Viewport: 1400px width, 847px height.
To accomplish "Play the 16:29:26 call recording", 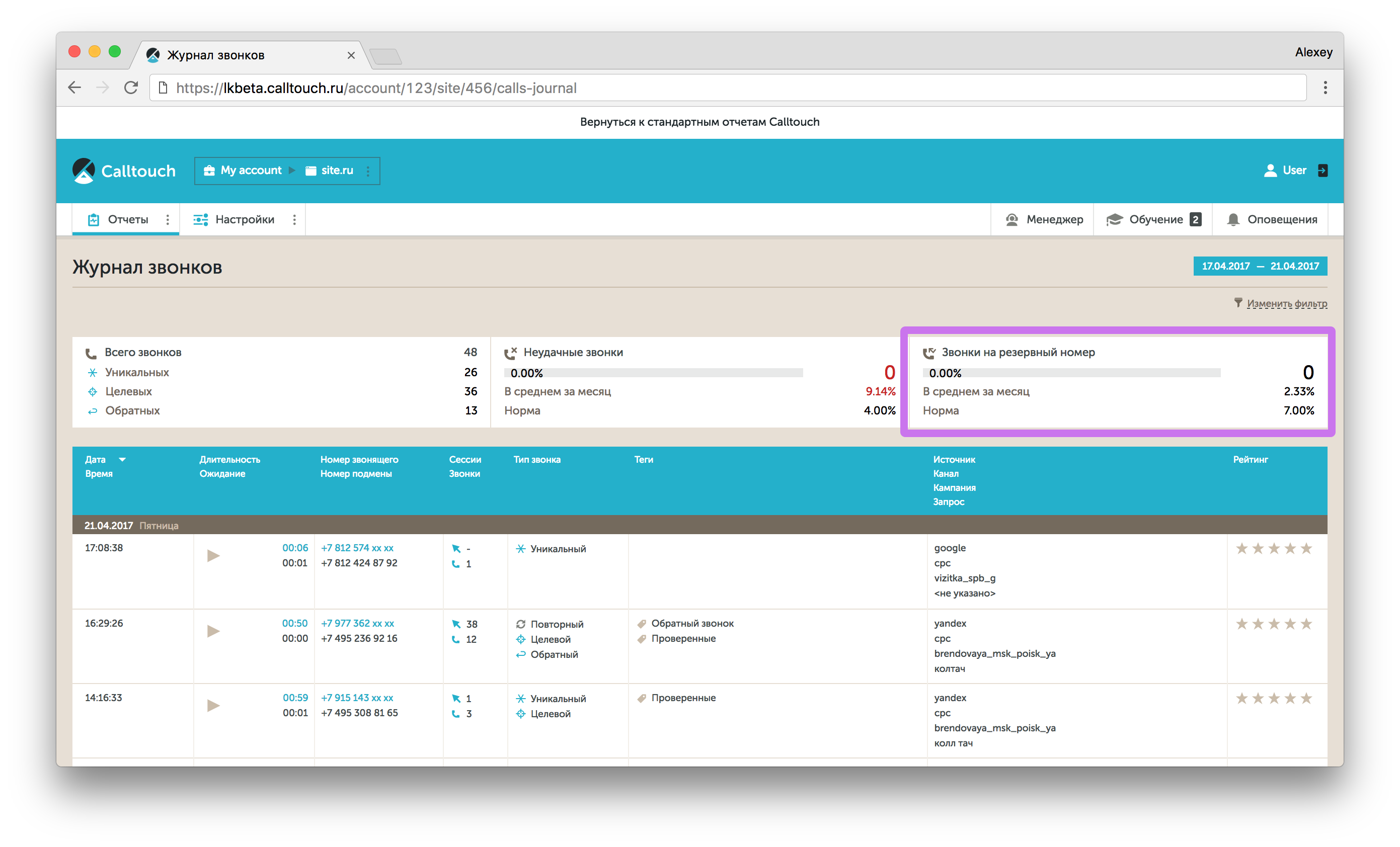I will (213, 631).
